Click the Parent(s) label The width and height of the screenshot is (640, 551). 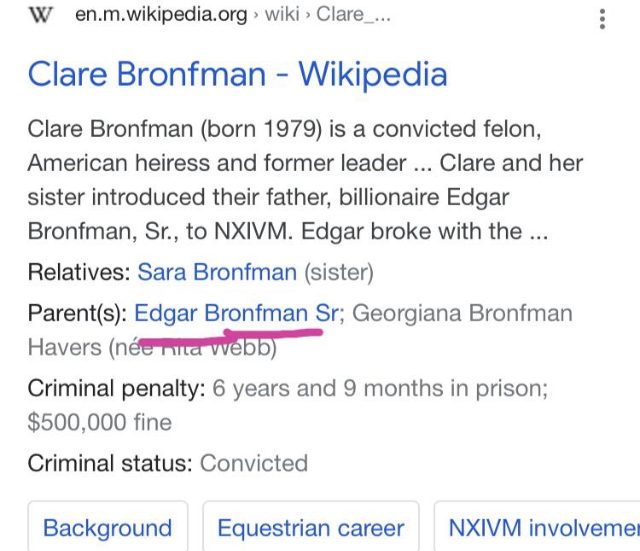pyautogui.click(x=78, y=313)
